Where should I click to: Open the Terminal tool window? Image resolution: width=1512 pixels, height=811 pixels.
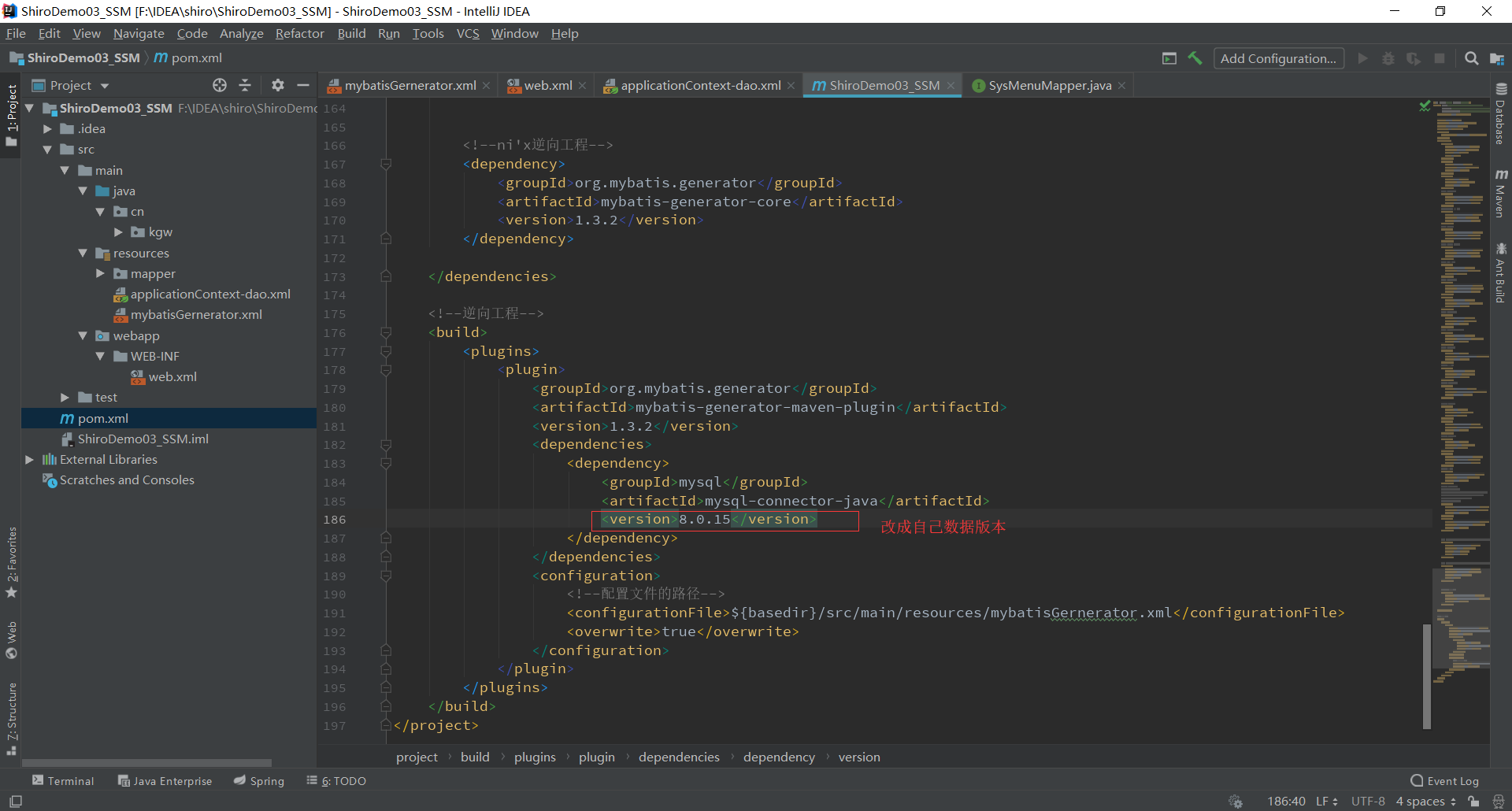click(x=63, y=781)
